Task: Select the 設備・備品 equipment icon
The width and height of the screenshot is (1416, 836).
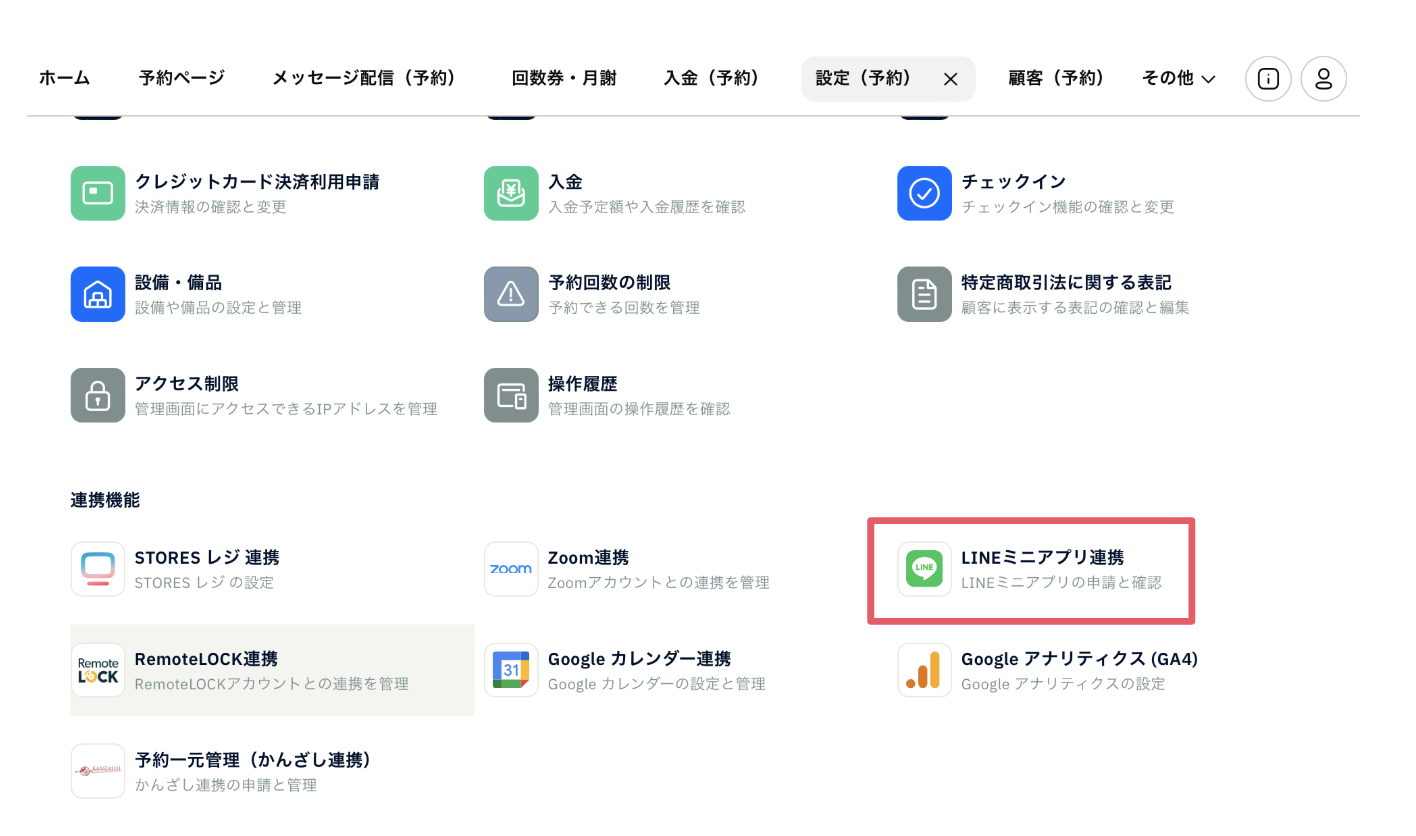Action: tap(98, 294)
